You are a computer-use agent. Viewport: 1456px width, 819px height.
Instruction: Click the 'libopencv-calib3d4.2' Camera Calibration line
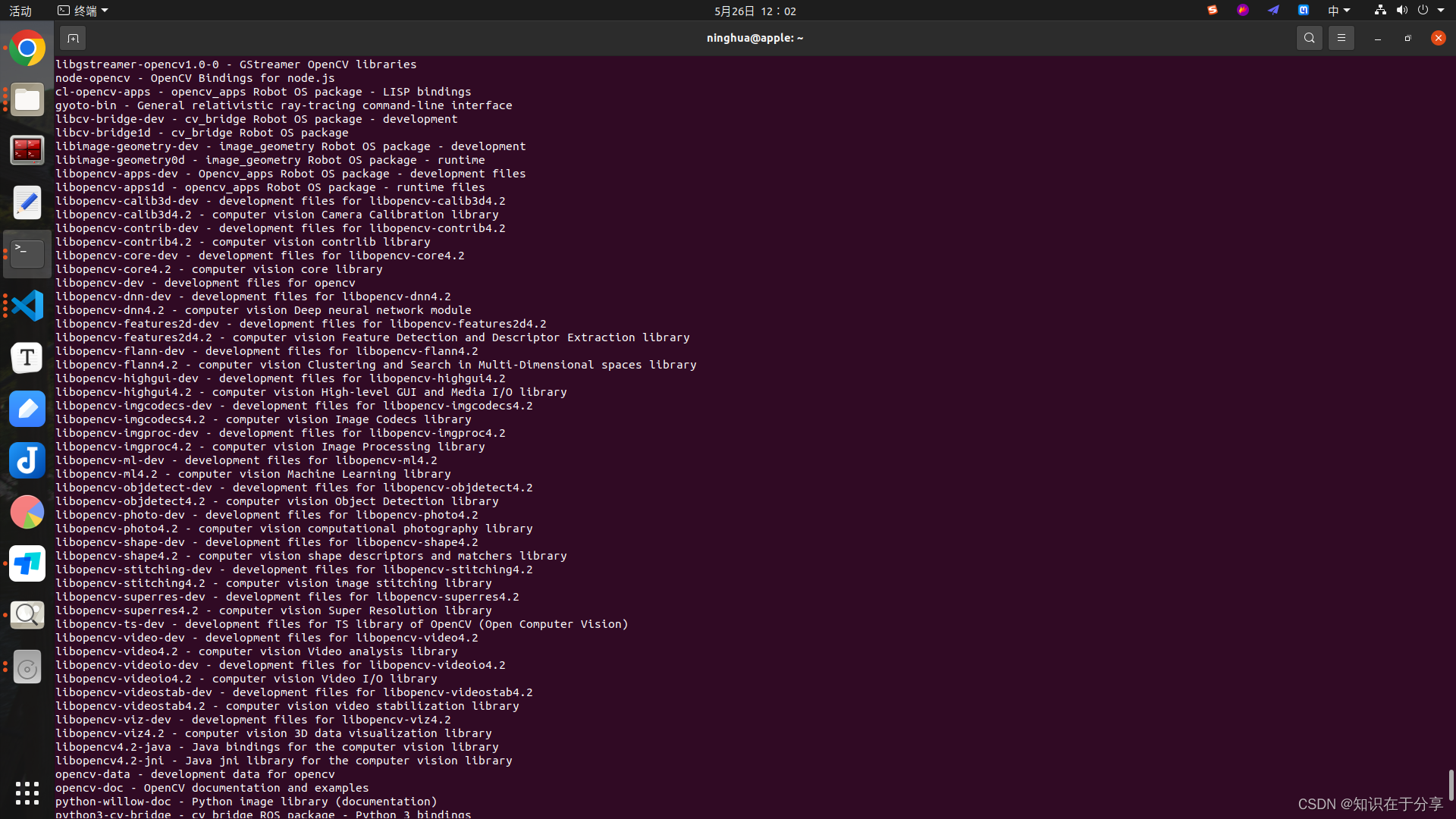pos(277,215)
